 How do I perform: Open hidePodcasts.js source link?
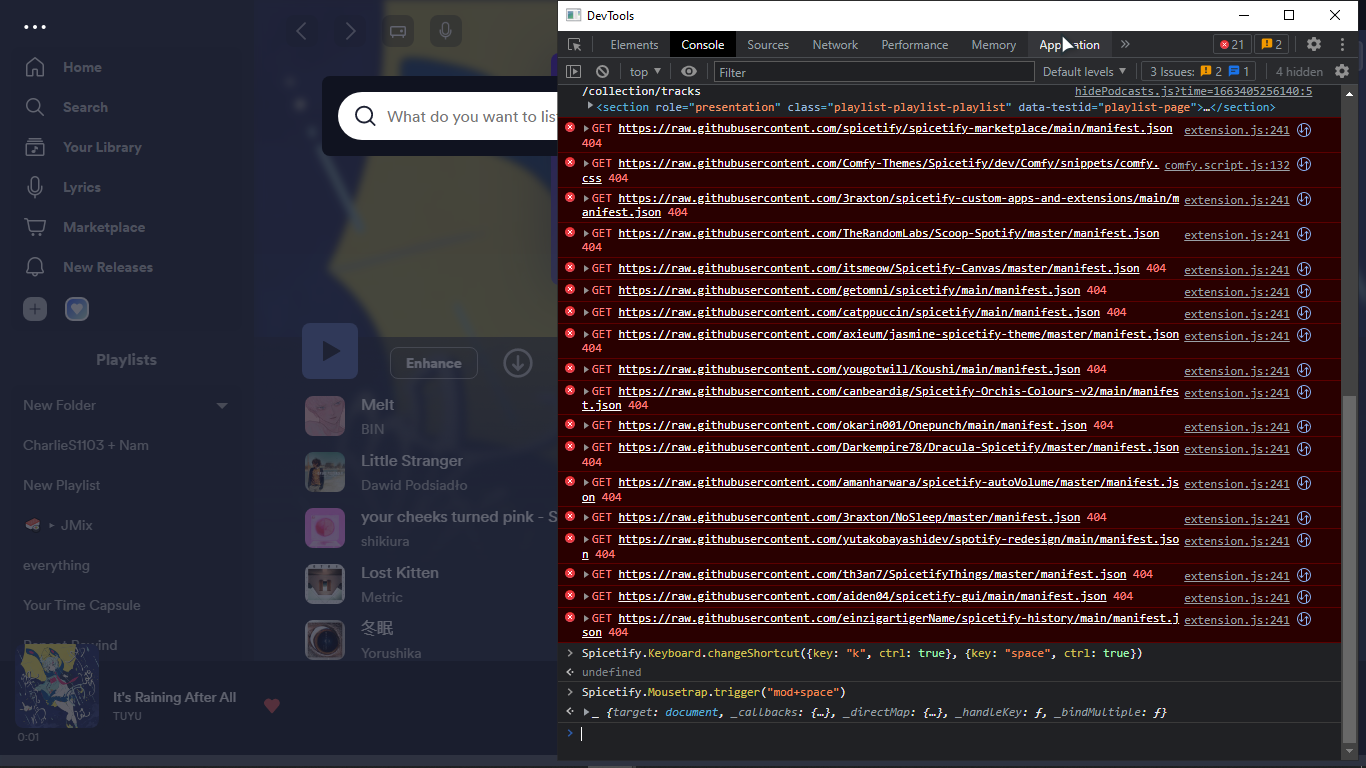tap(1194, 91)
